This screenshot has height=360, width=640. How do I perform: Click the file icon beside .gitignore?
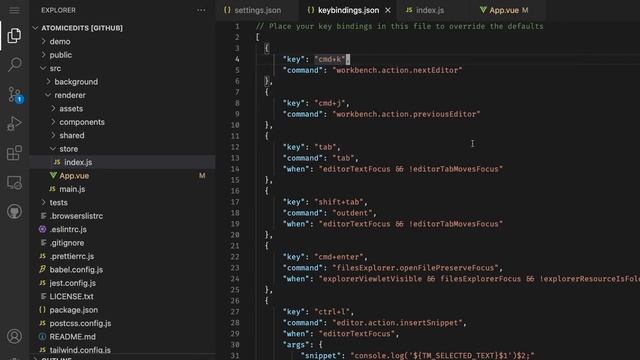[x=43, y=242]
